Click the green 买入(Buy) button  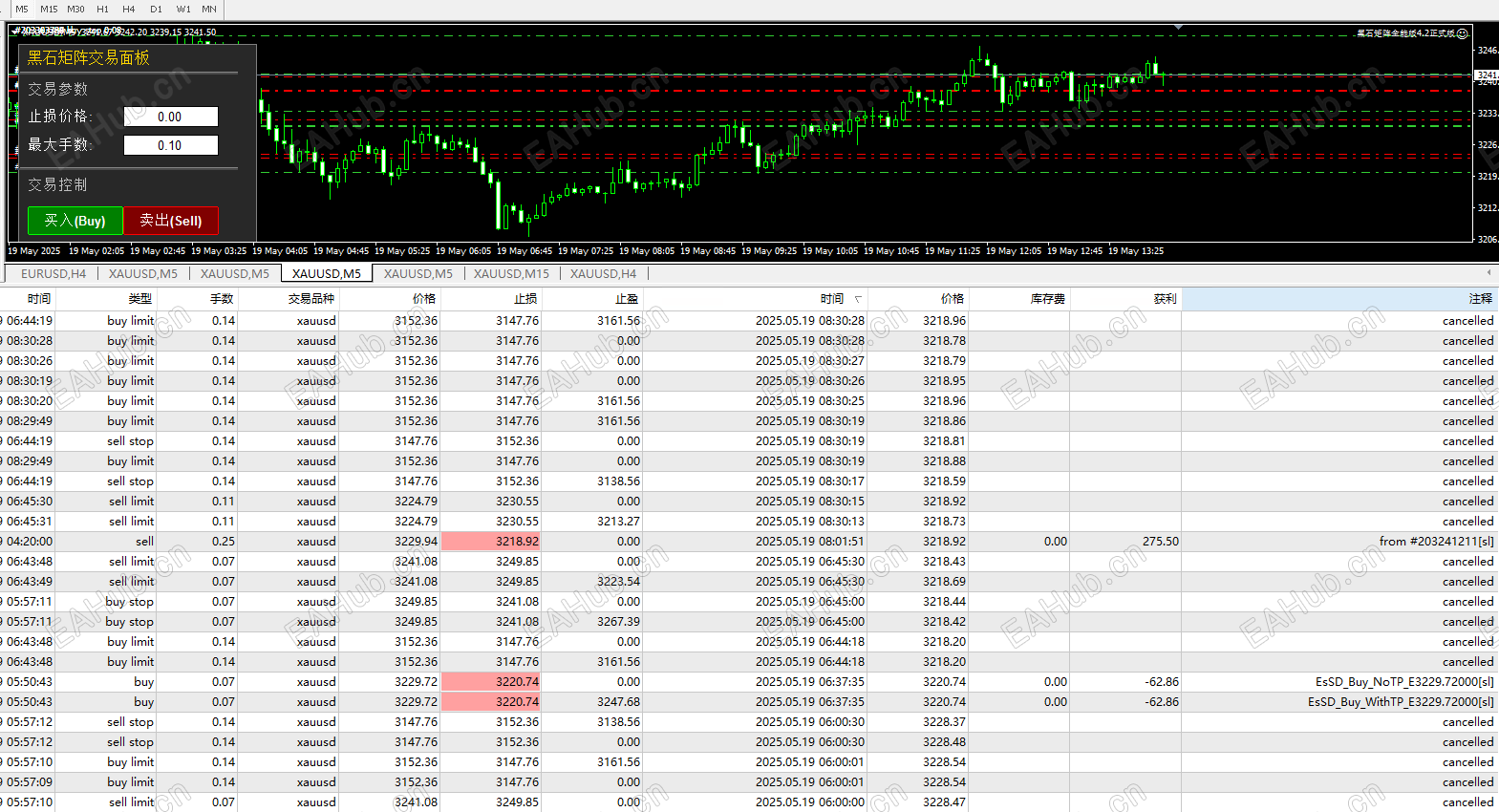(x=75, y=221)
